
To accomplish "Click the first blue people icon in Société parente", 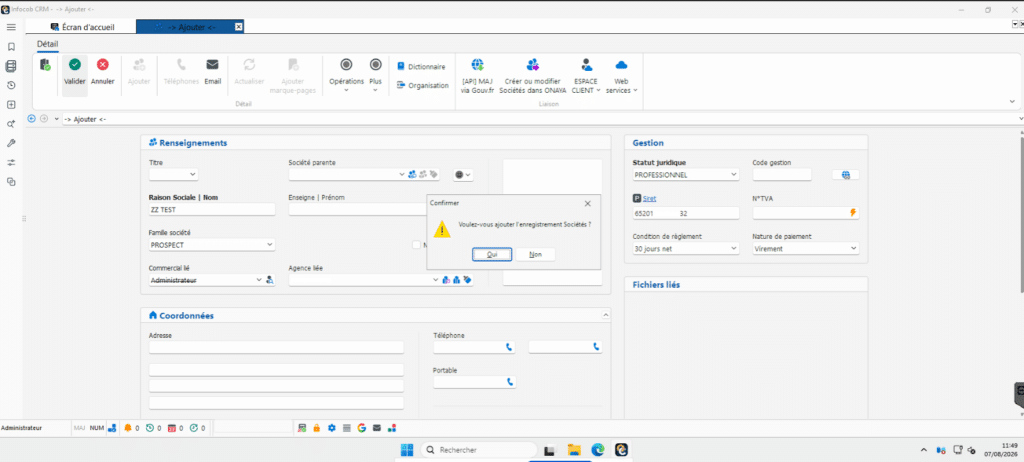I will pos(412,174).
